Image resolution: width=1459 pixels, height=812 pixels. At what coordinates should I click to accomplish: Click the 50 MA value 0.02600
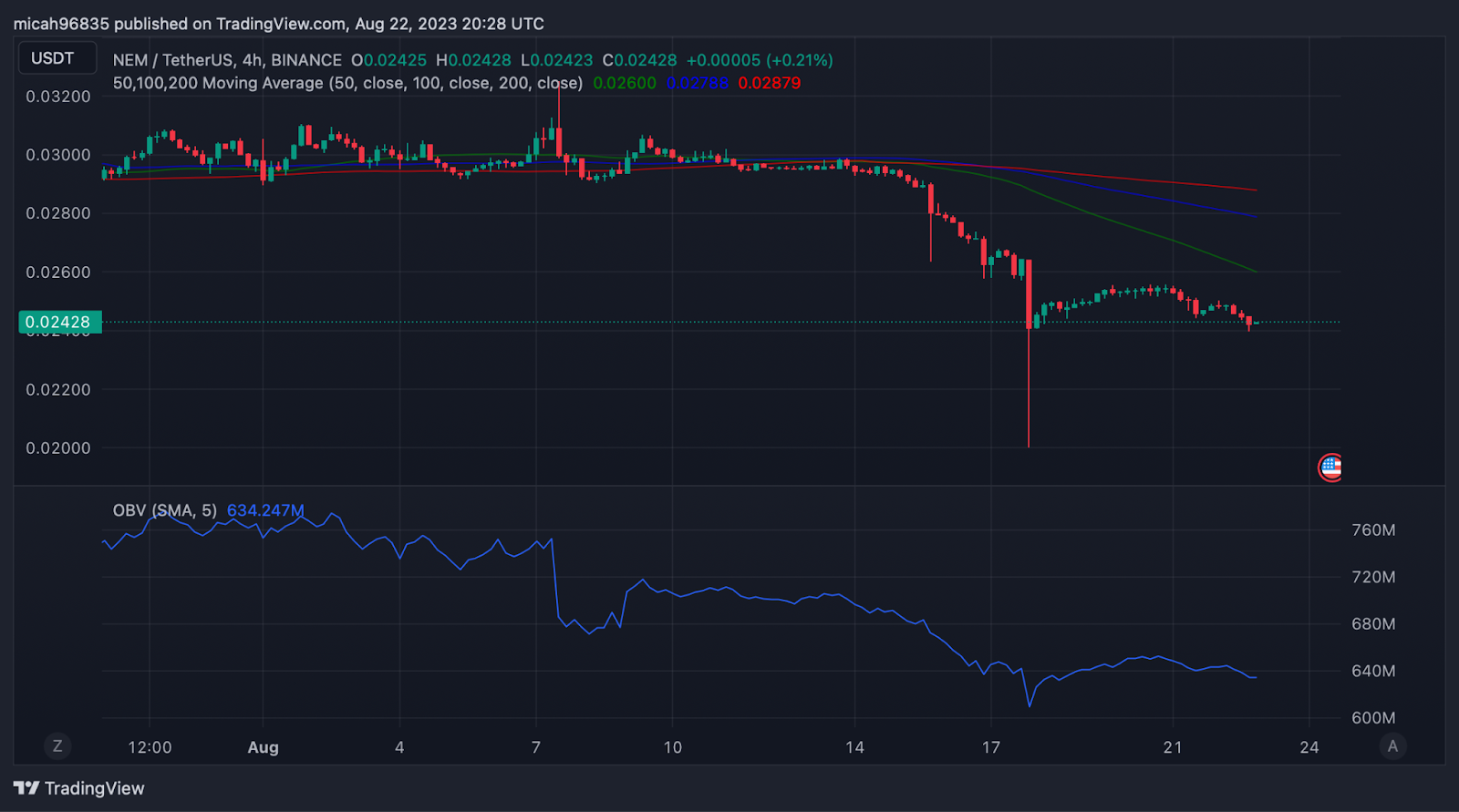[625, 83]
